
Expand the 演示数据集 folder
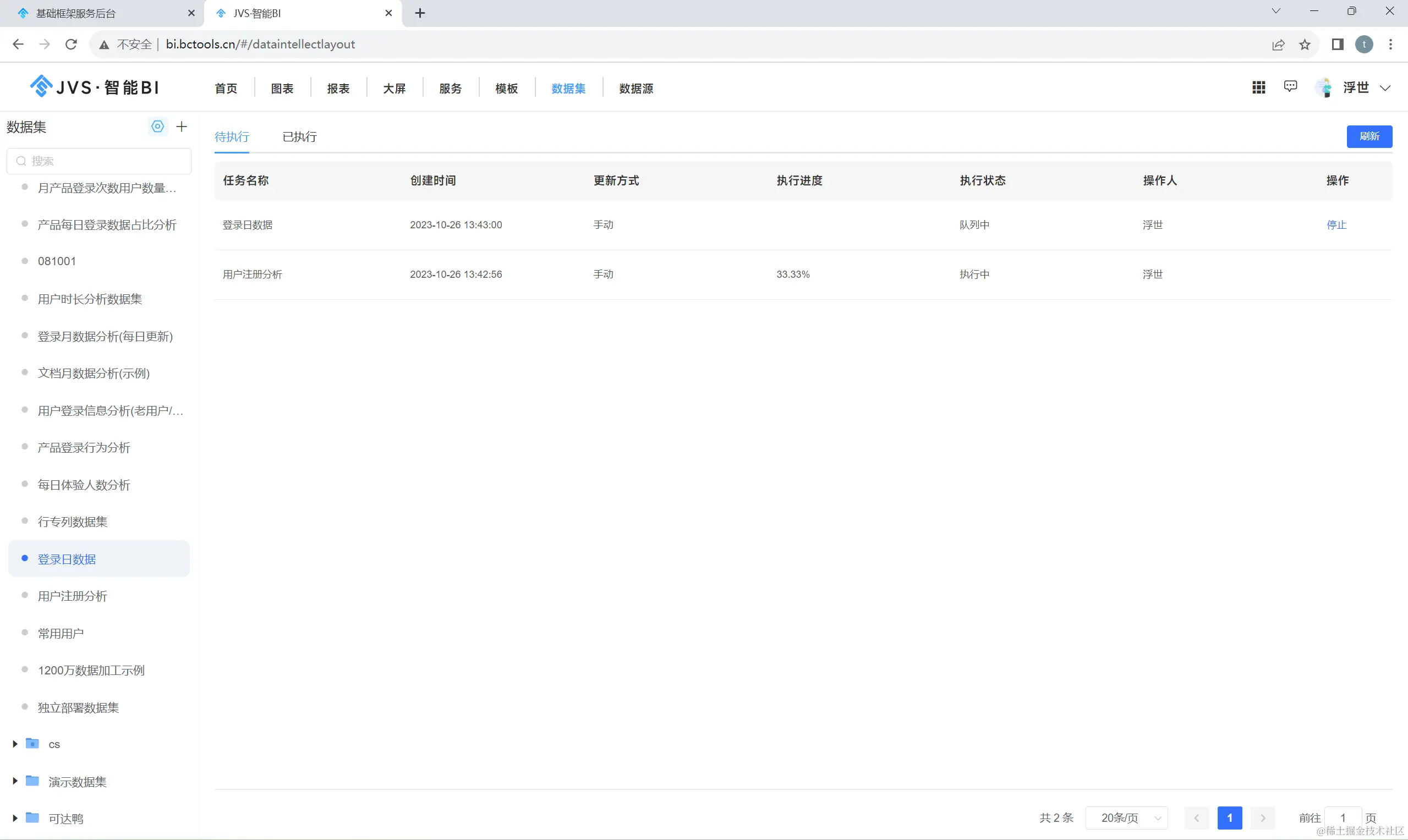coord(15,781)
